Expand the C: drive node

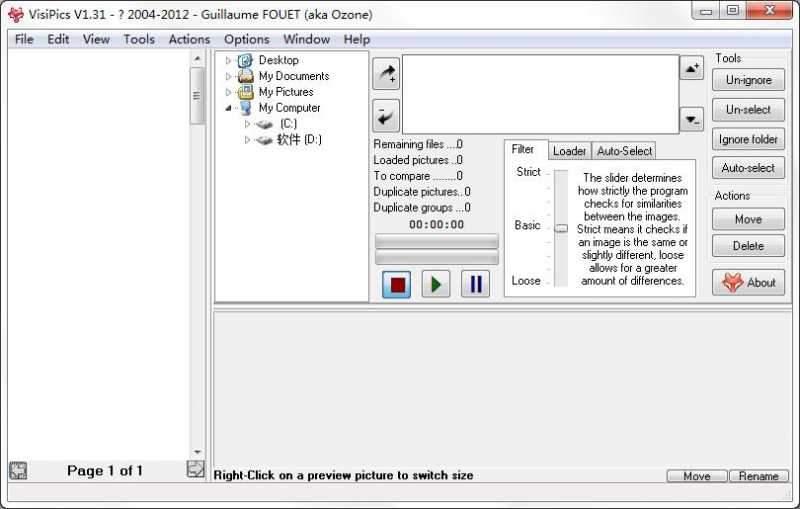[x=247, y=124]
